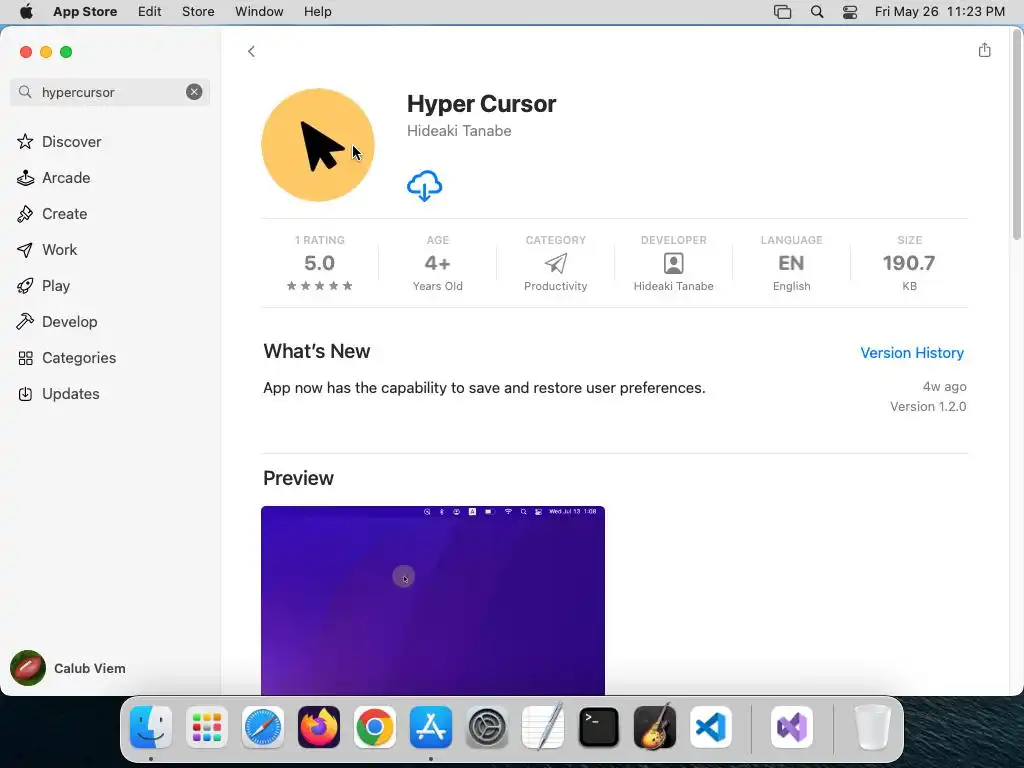Open the Help menu

[x=317, y=12]
